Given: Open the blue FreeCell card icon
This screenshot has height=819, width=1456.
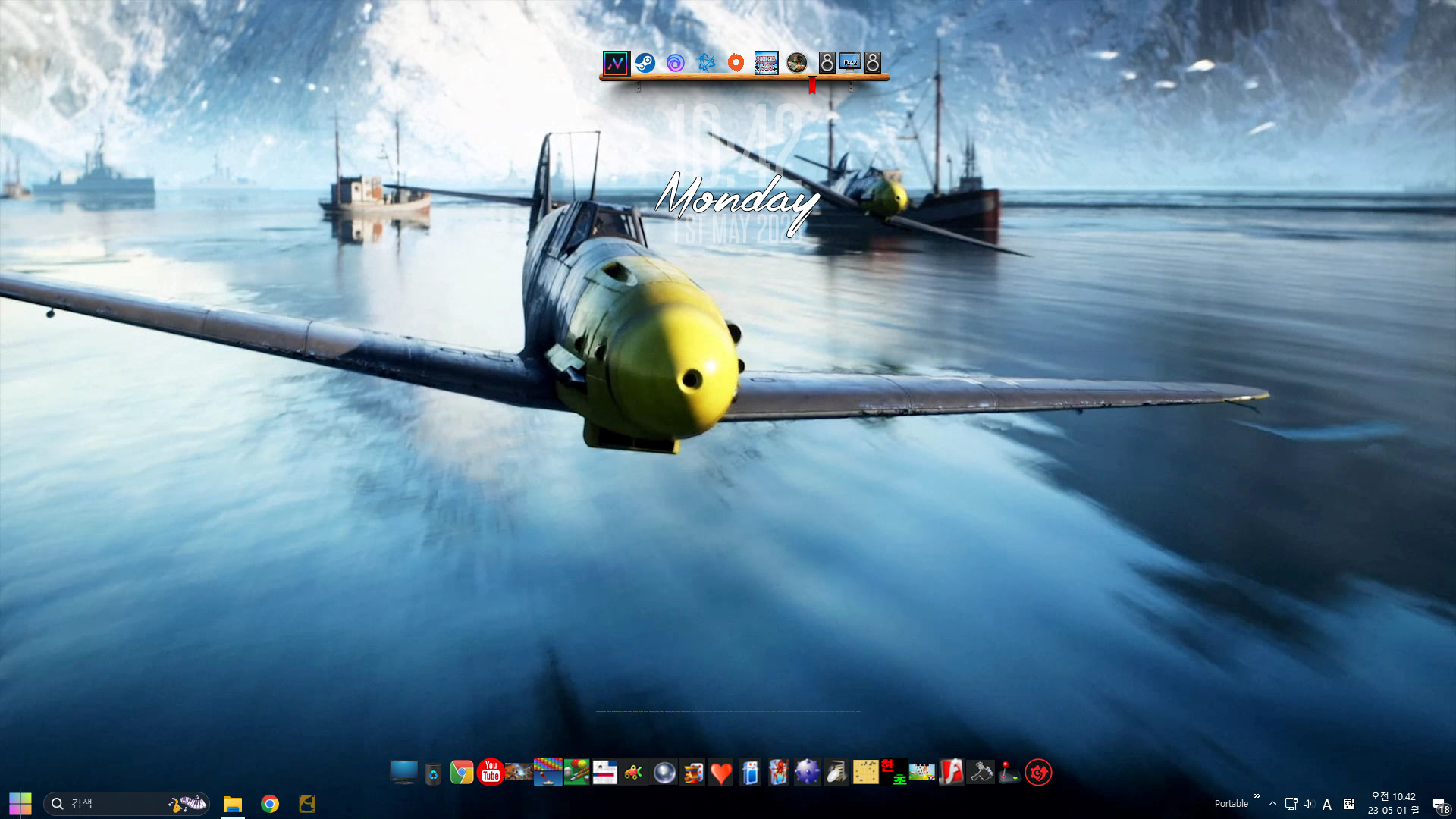Looking at the screenshot, I should [750, 773].
